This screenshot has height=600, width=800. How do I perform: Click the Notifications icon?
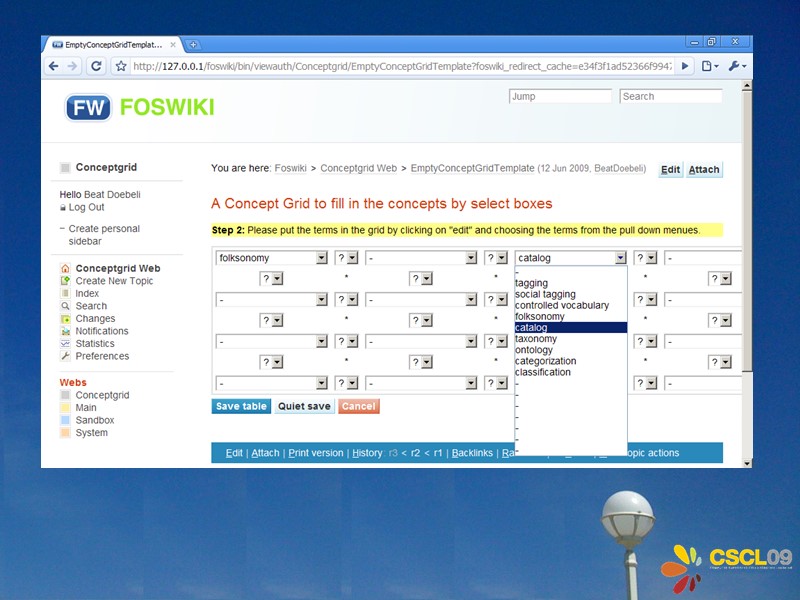click(x=66, y=331)
